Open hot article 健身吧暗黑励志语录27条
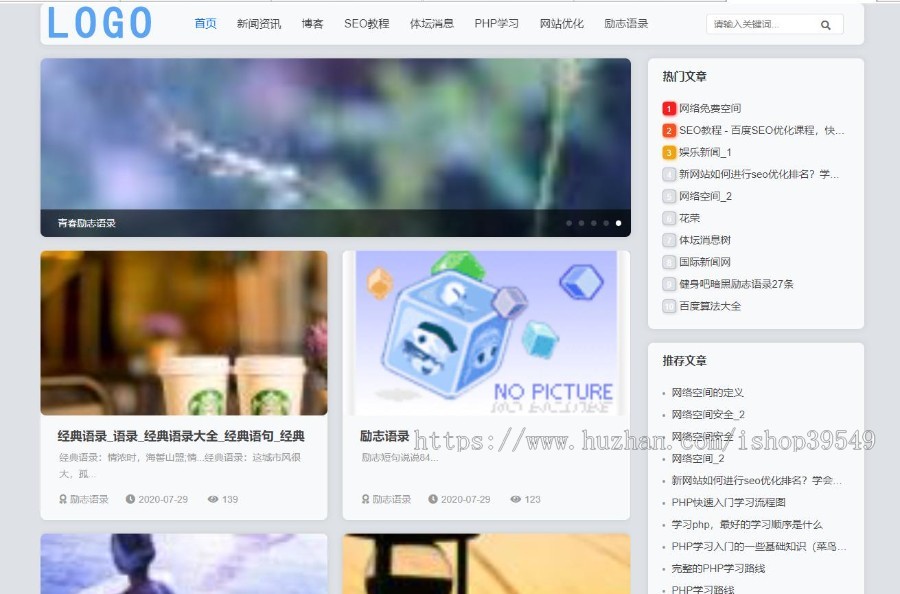 click(x=736, y=284)
